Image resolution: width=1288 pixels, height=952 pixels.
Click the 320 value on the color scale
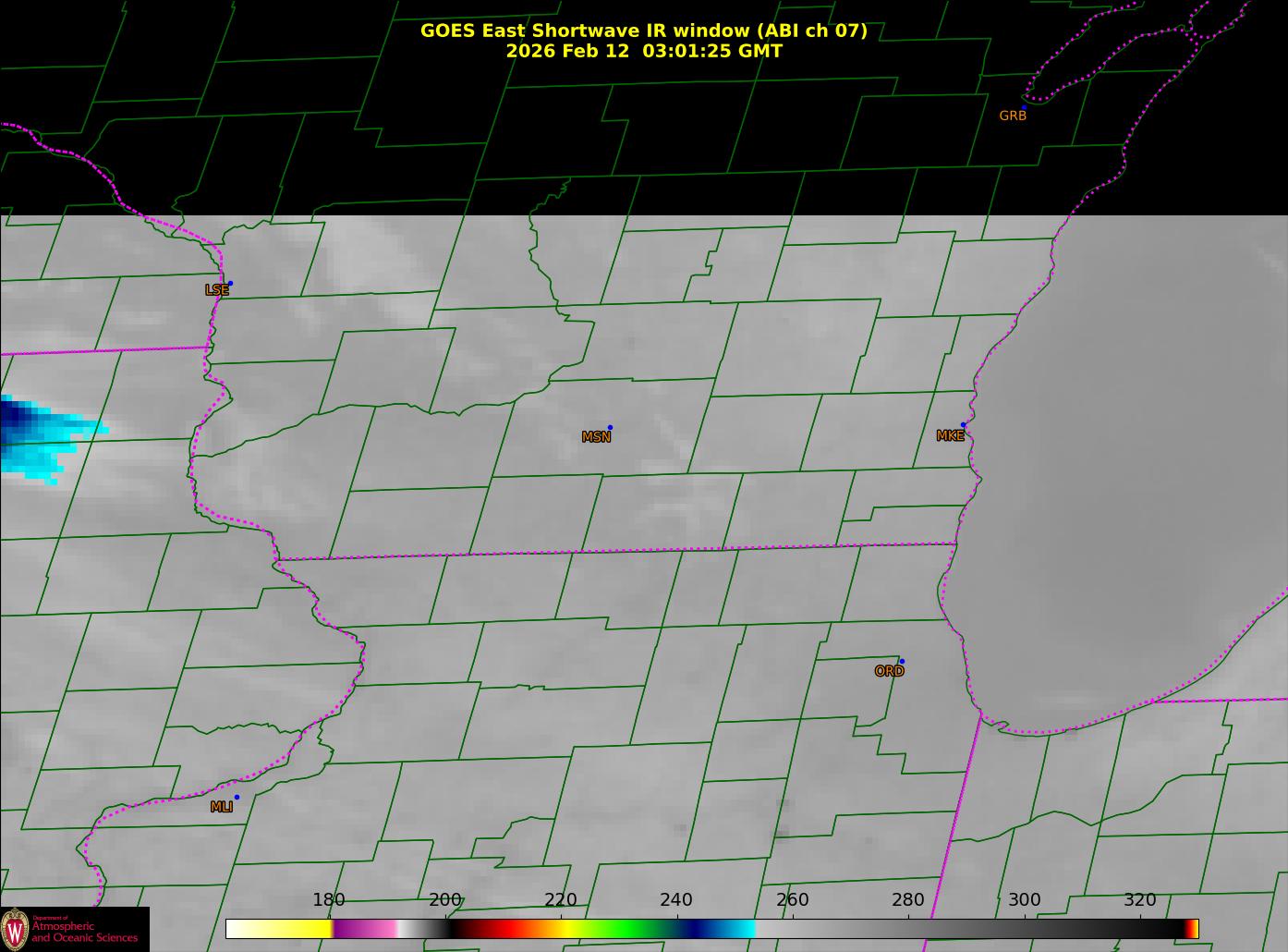click(1140, 899)
